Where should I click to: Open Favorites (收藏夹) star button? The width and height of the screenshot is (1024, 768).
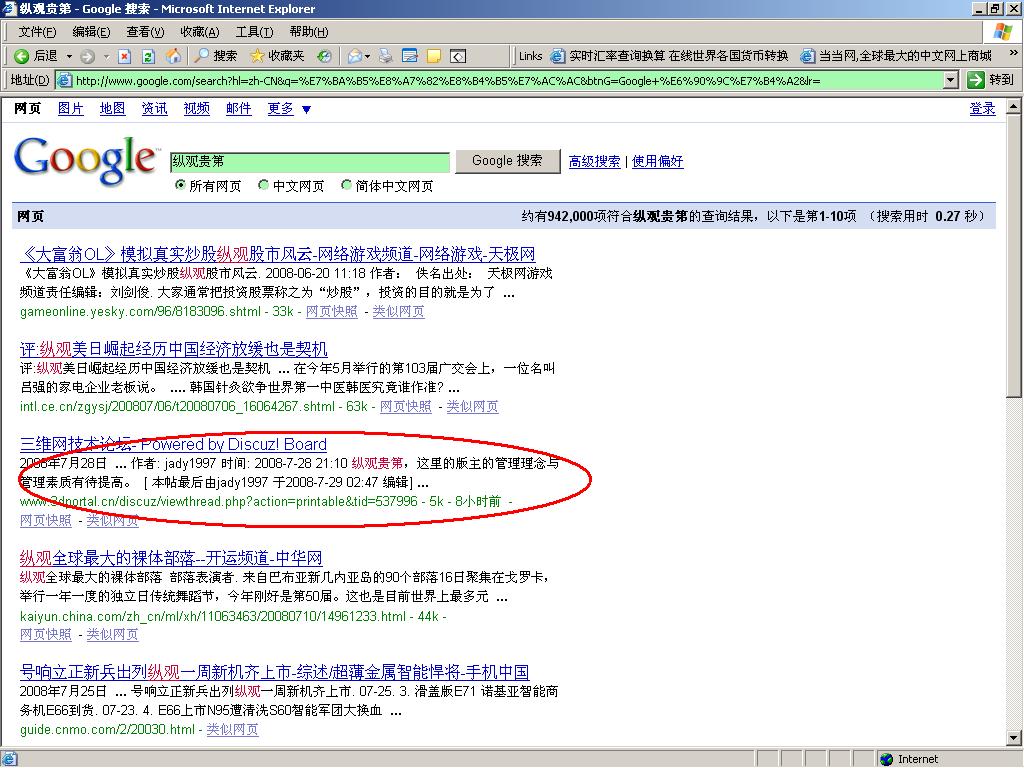[x=277, y=56]
